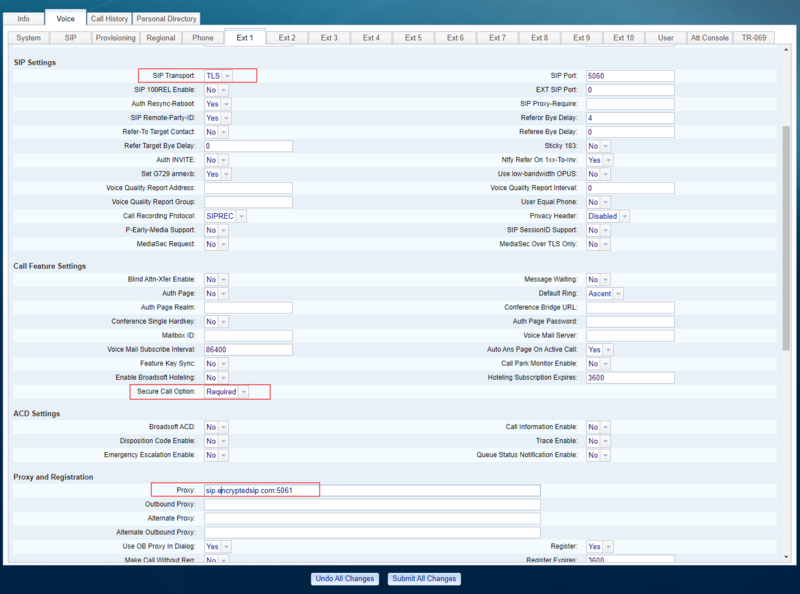Open the TR-069 tab
This screenshot has height=594, width=800.
pyautogui.click(x=754, y=38)
